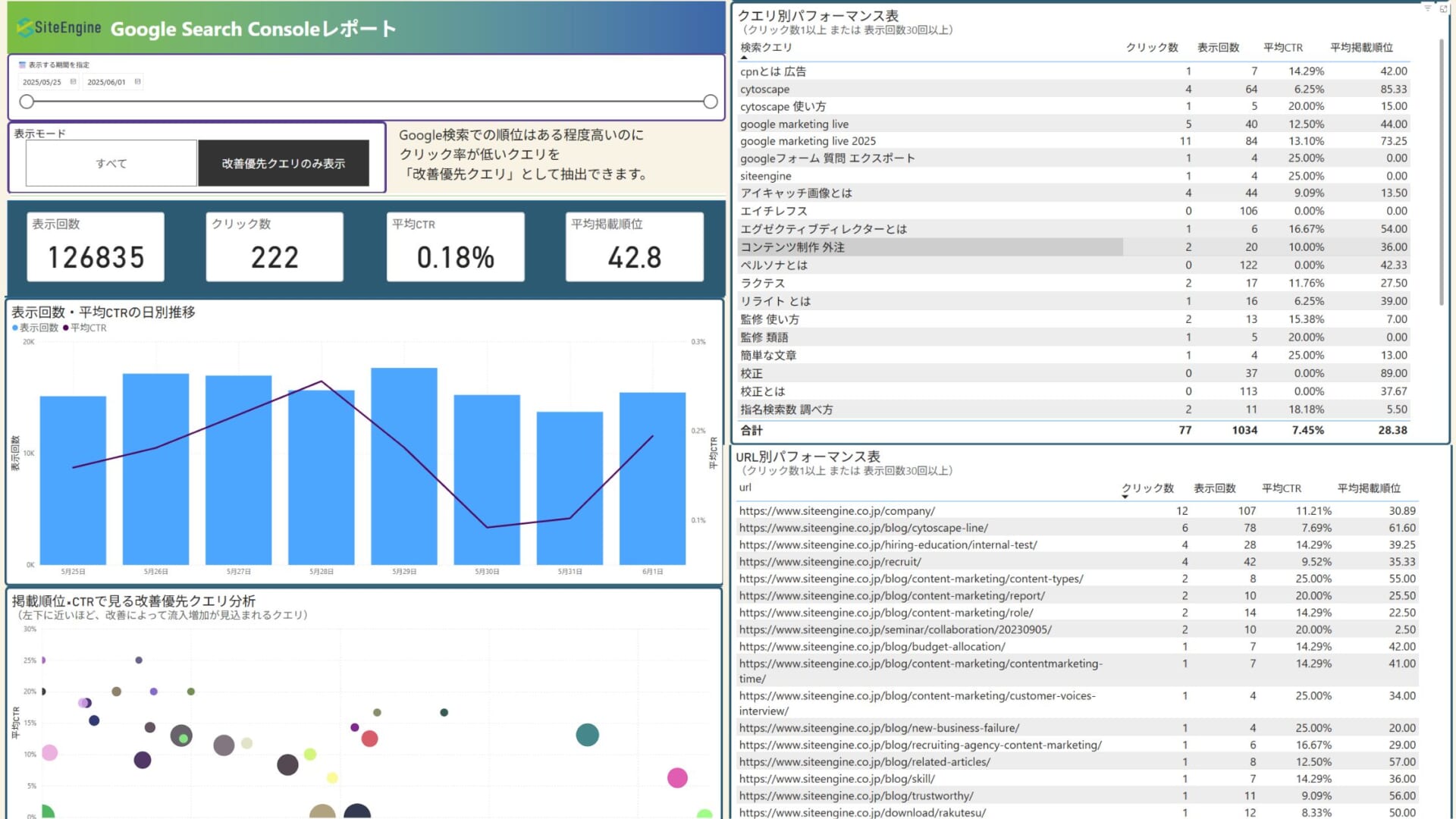1456x819 pixels.
Task: Select the 指名検索数 調べ方 query row
Action: click(x=1074, y=409)
